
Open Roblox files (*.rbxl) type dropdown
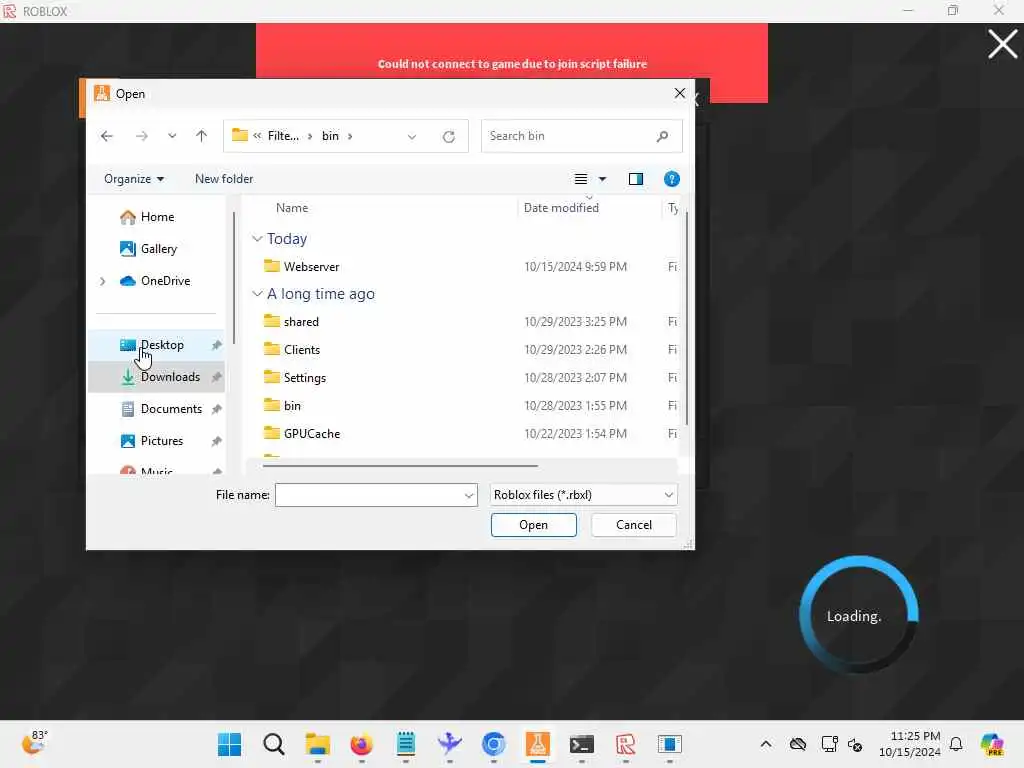[x=583, y=495]
